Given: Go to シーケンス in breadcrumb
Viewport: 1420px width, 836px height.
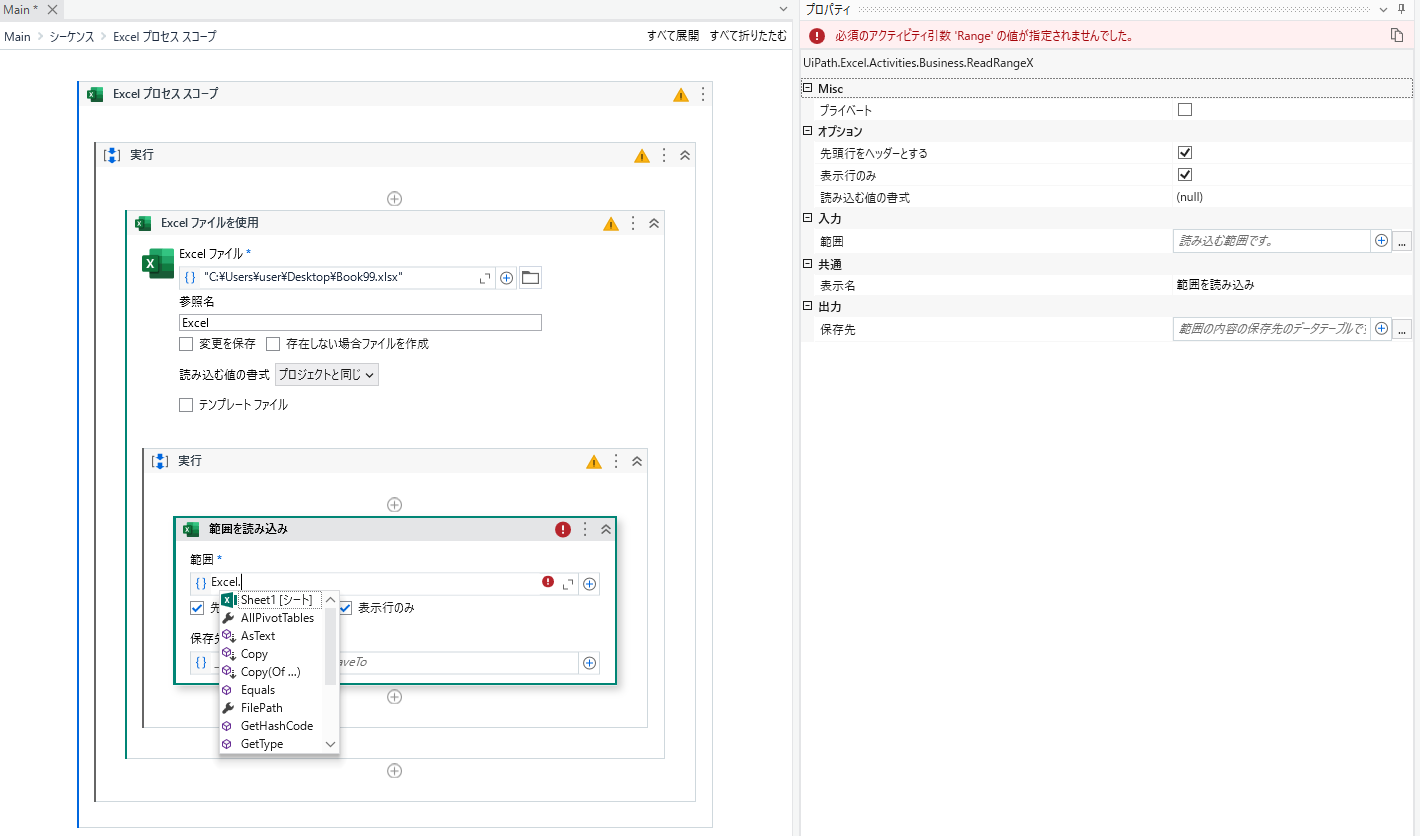Looking at the screenshot, I should click(72, 36).
